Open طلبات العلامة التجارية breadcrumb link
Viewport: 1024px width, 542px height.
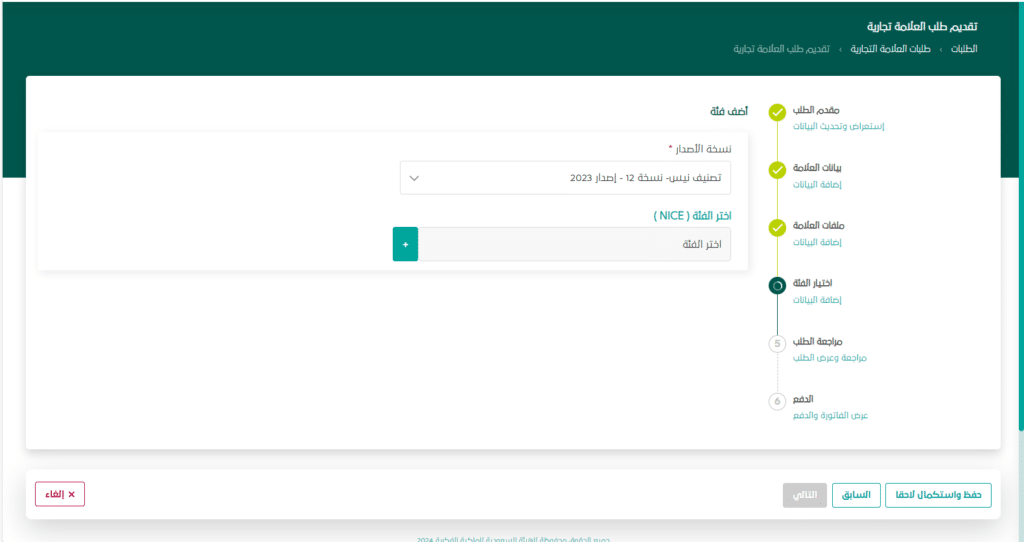891,49
